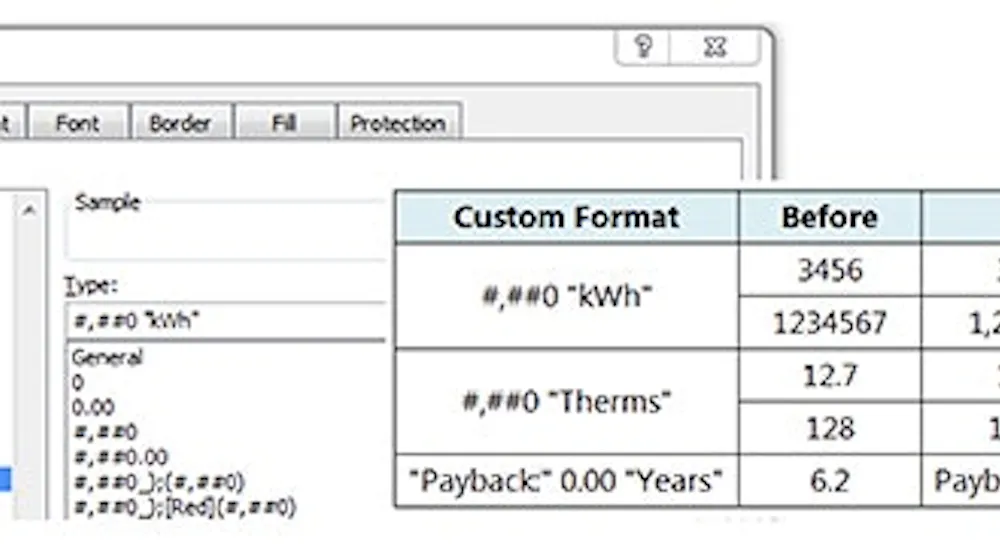Image resolution: width=1000 pixels, height=556 pixels.
Task: Click the Help question mark button
Action: pyautogui.click(x=643, y=47)
